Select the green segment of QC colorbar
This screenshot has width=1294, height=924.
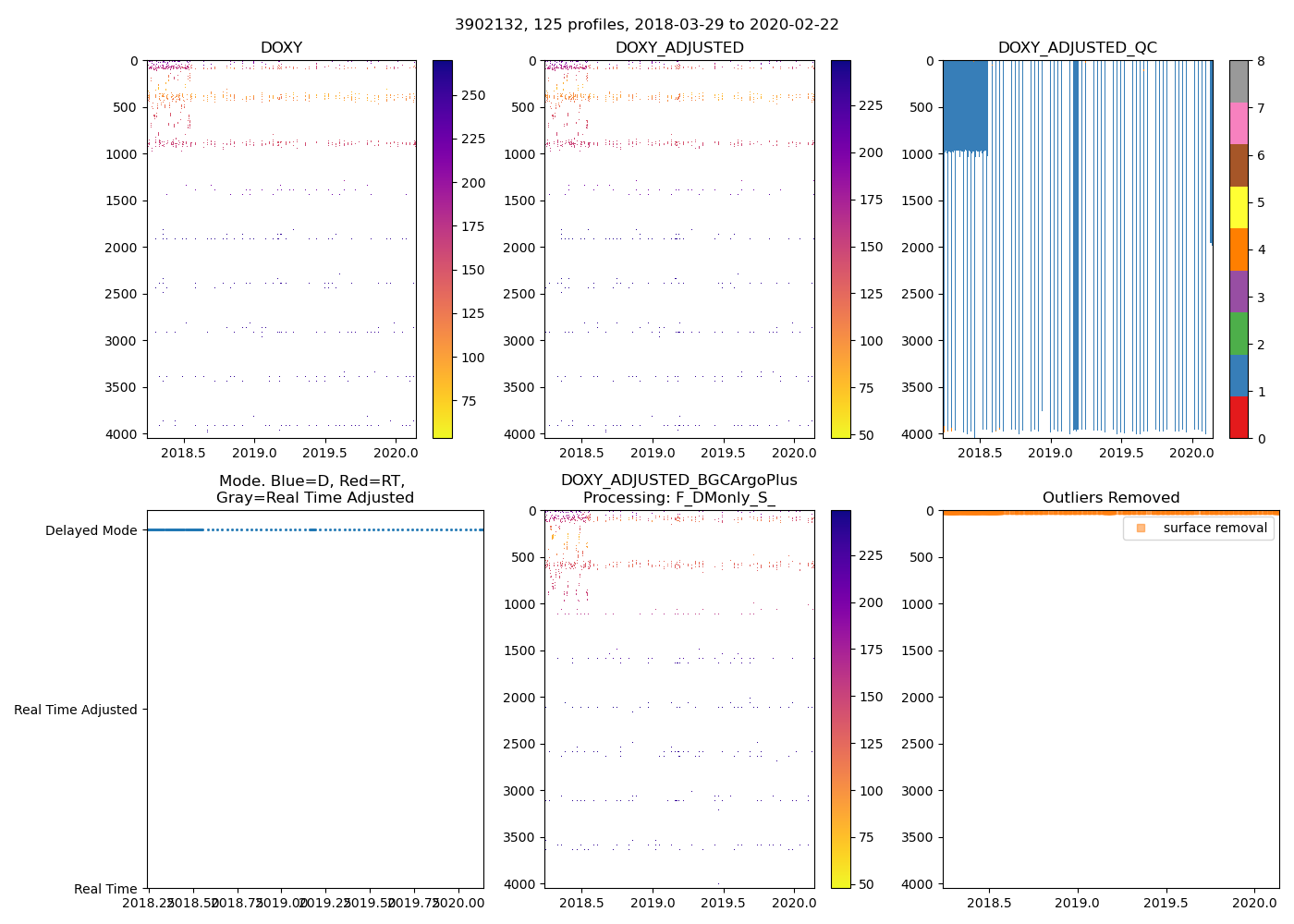point(1239,334)
